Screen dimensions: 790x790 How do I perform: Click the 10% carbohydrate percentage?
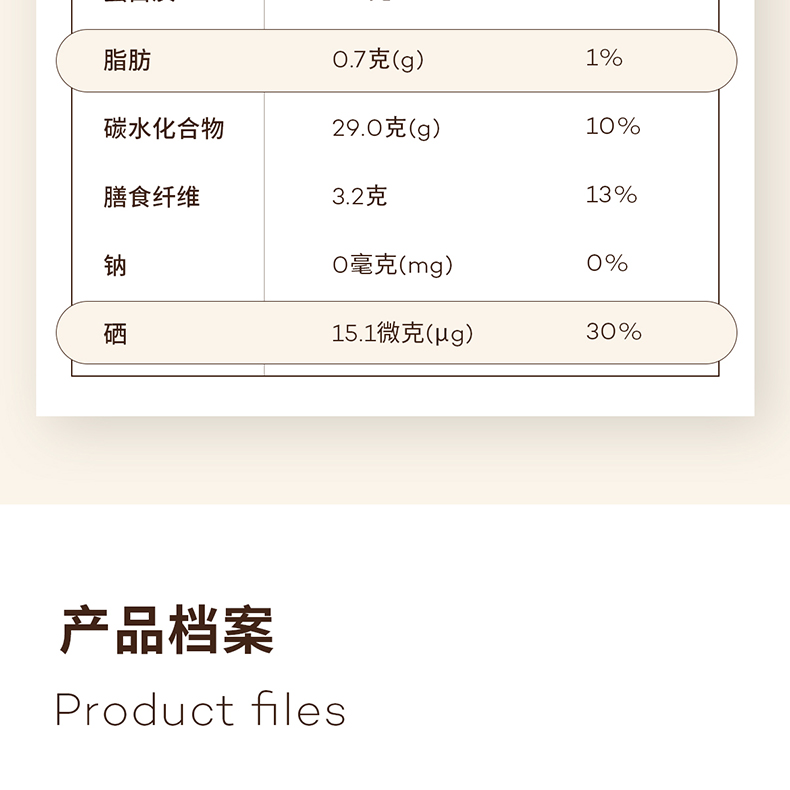coord(612,127)
